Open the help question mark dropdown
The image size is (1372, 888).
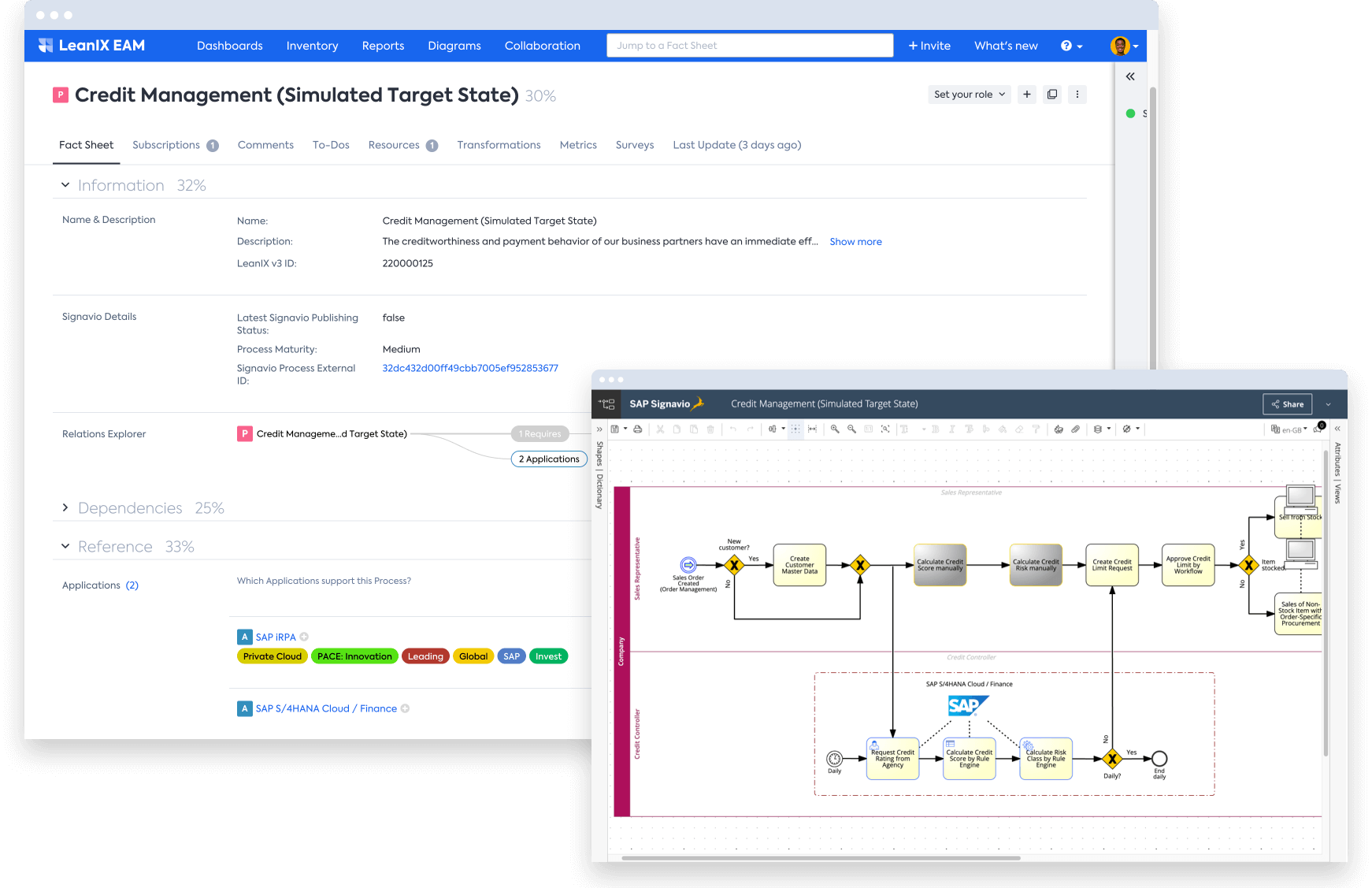tap(1071, 46)
